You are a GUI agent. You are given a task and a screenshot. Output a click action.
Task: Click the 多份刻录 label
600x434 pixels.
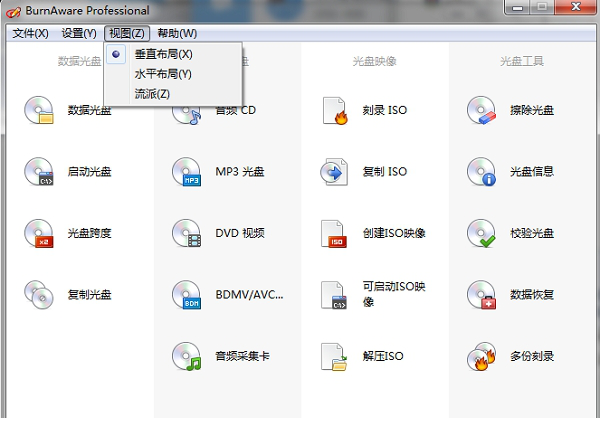532,356
